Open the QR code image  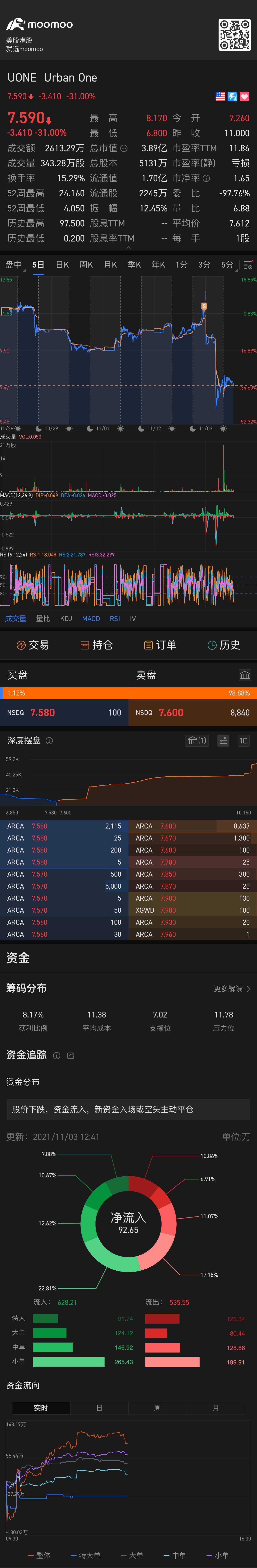click(235, 35)
